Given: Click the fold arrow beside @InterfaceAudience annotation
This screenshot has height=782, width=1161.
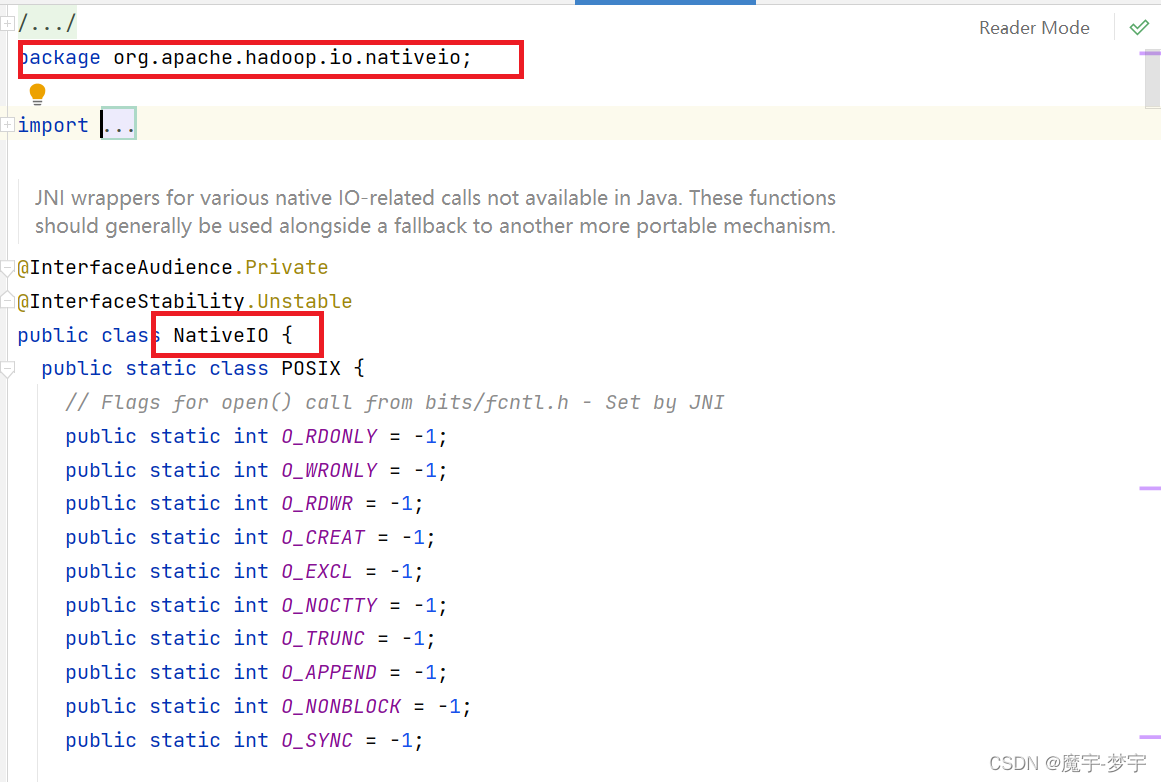Looking at the screenshot, I should tap(8, 267).
